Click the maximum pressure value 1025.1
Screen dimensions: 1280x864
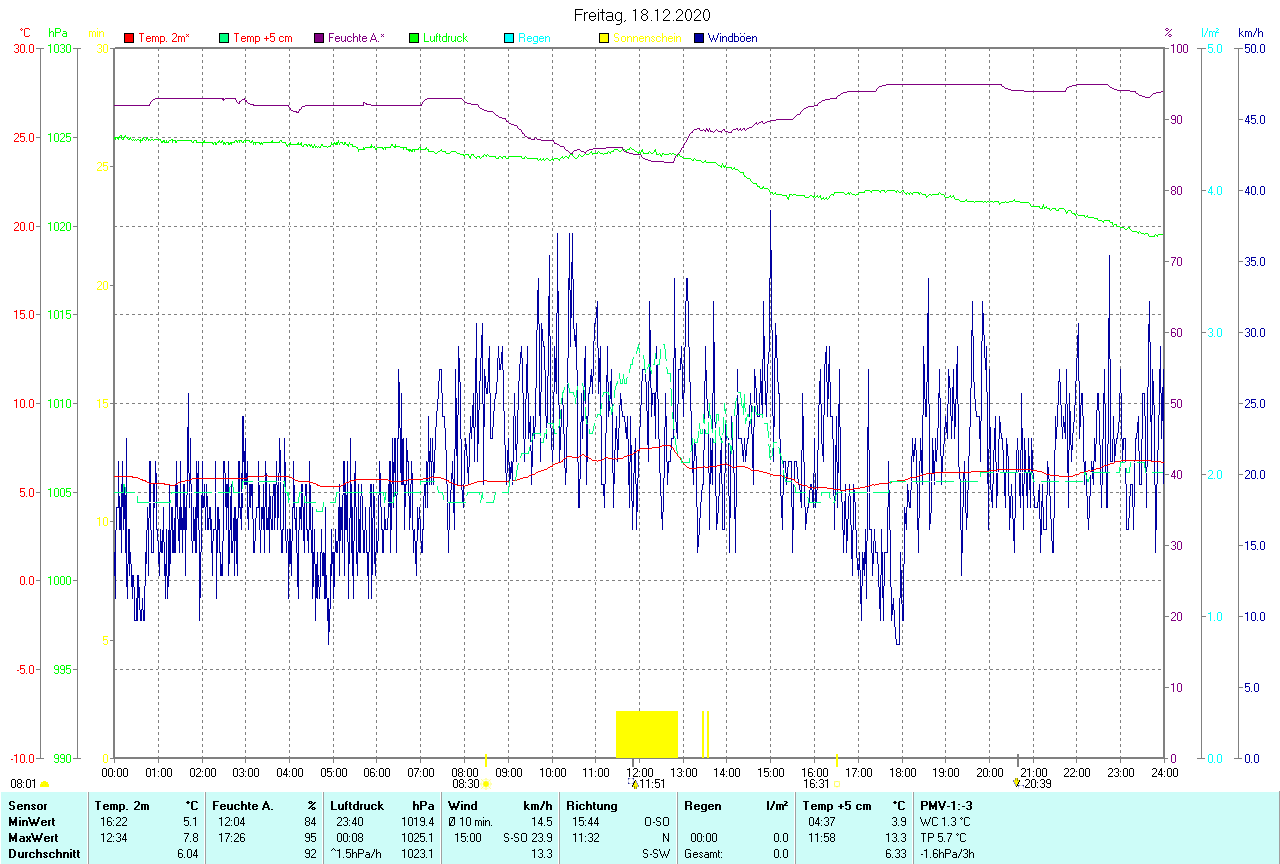(x=418, y=838)
